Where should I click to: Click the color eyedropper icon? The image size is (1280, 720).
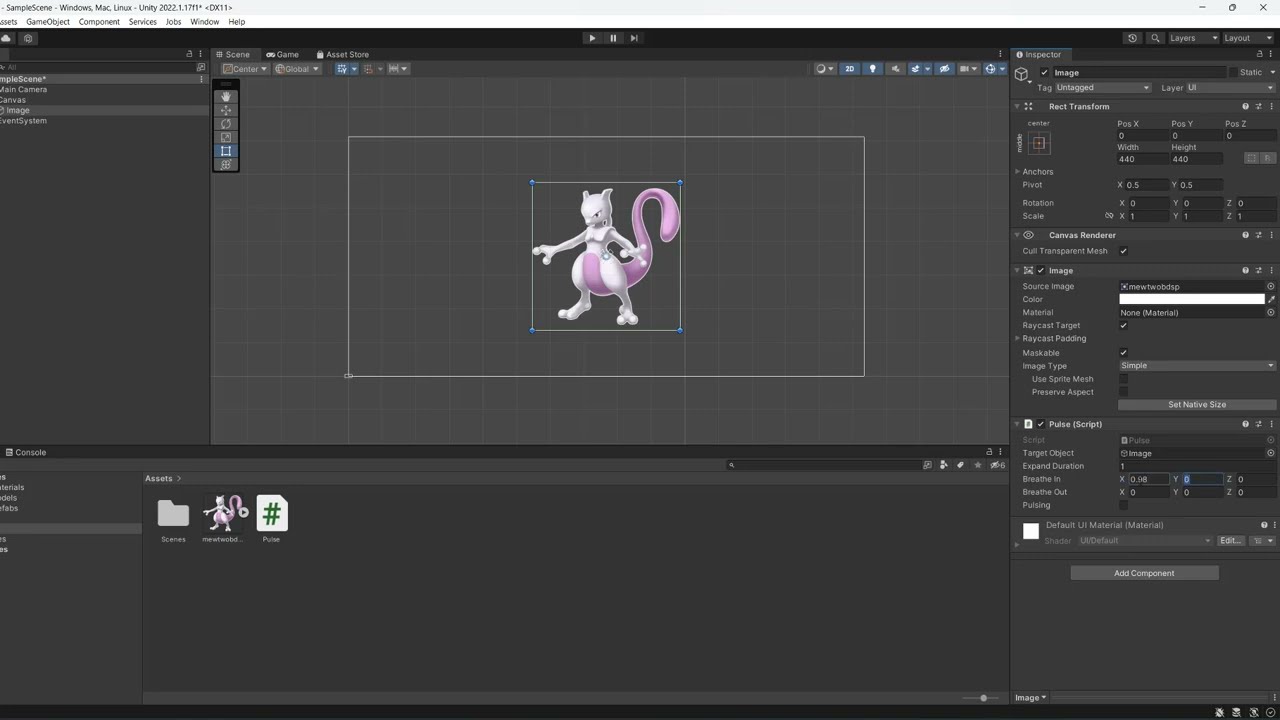[x=1271, y=299]
